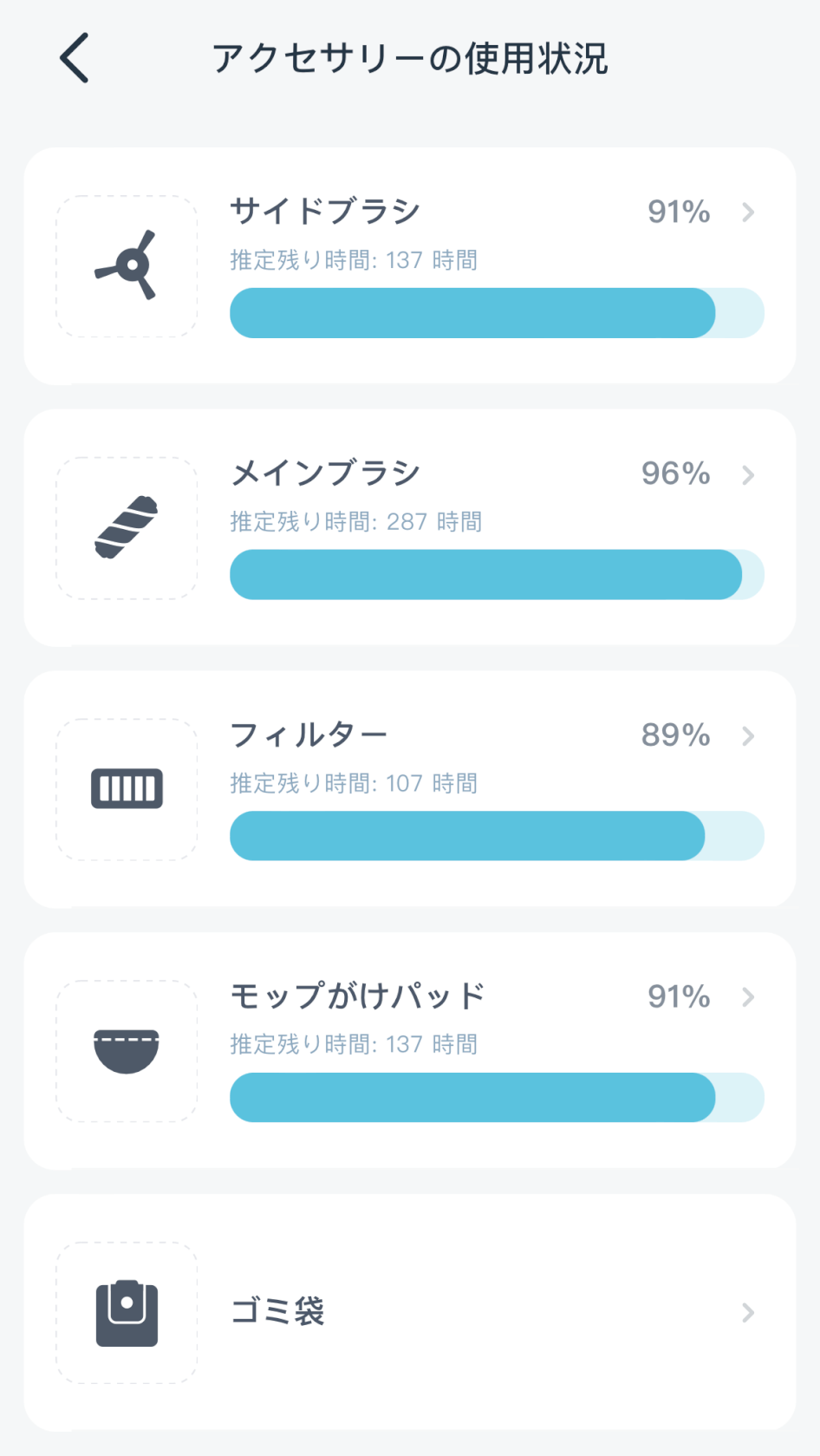The image size is (820, 1456).
Task: Open the フィルター item label
Action: (309, 735)
